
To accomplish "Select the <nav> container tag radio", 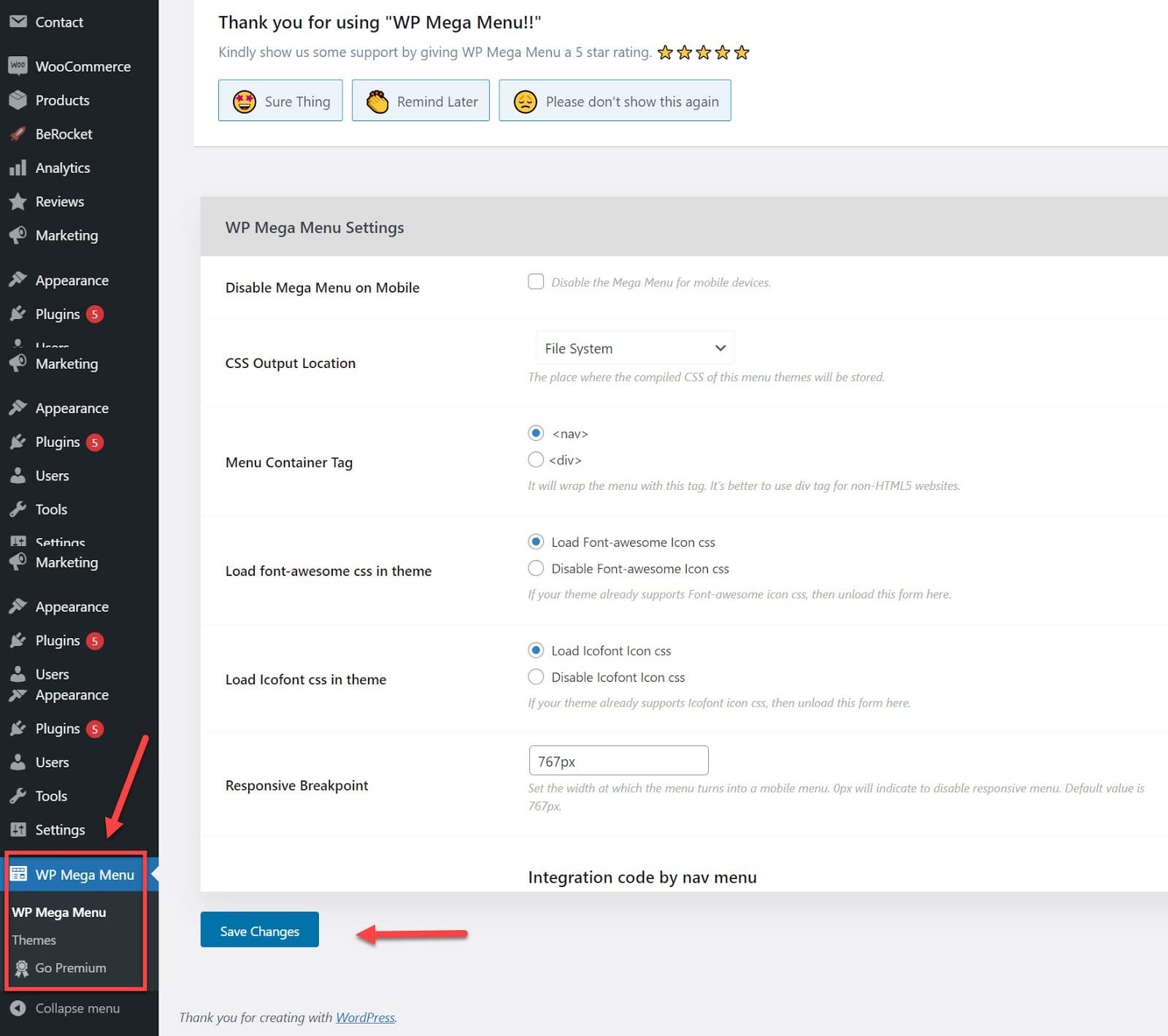I will pyautogui.click(x=536, y=433).
